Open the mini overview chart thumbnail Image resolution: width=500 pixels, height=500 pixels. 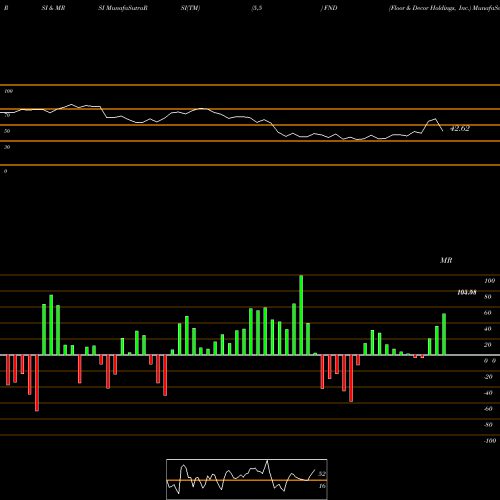coord(247,479)
